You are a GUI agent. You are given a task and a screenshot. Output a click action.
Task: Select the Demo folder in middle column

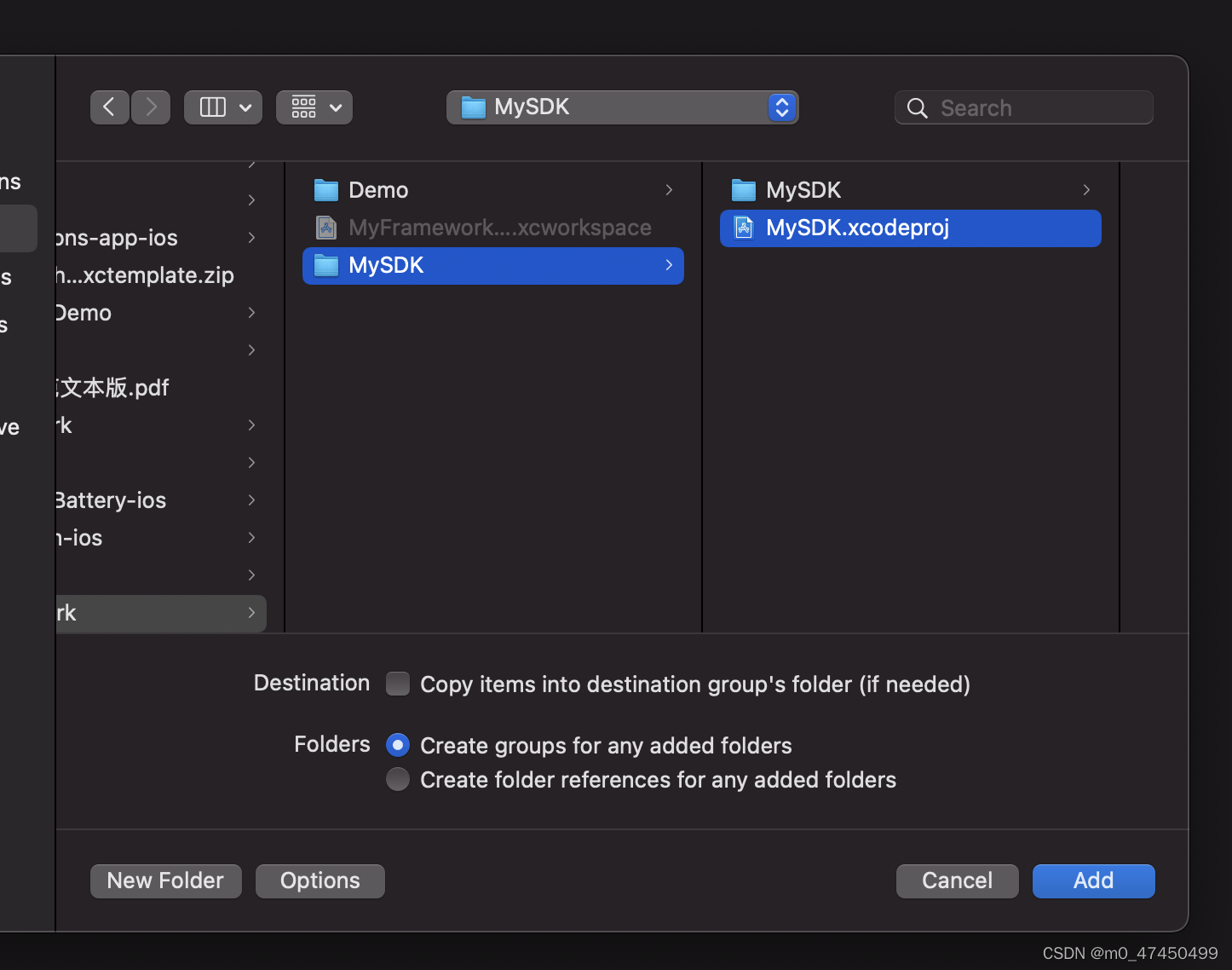pyautogui.click(x=493, y=190)
